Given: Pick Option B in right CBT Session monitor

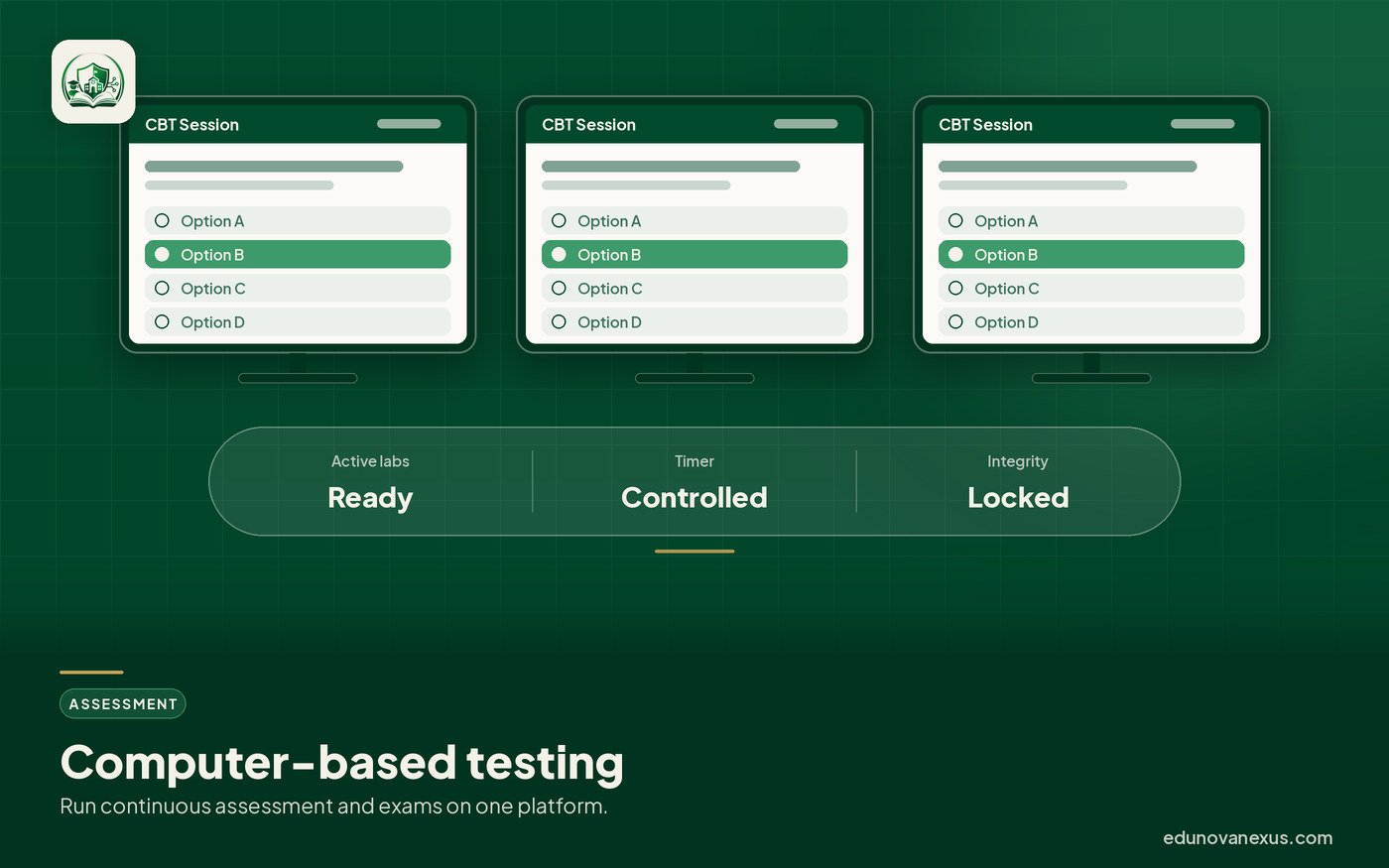Looking at the screenshot, I should tap(1091, 255).
